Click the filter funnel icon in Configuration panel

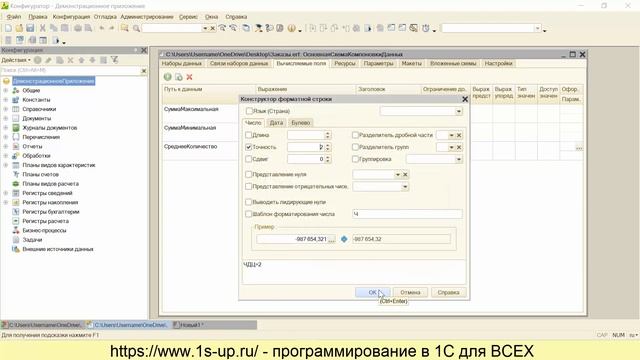[115, 60]
